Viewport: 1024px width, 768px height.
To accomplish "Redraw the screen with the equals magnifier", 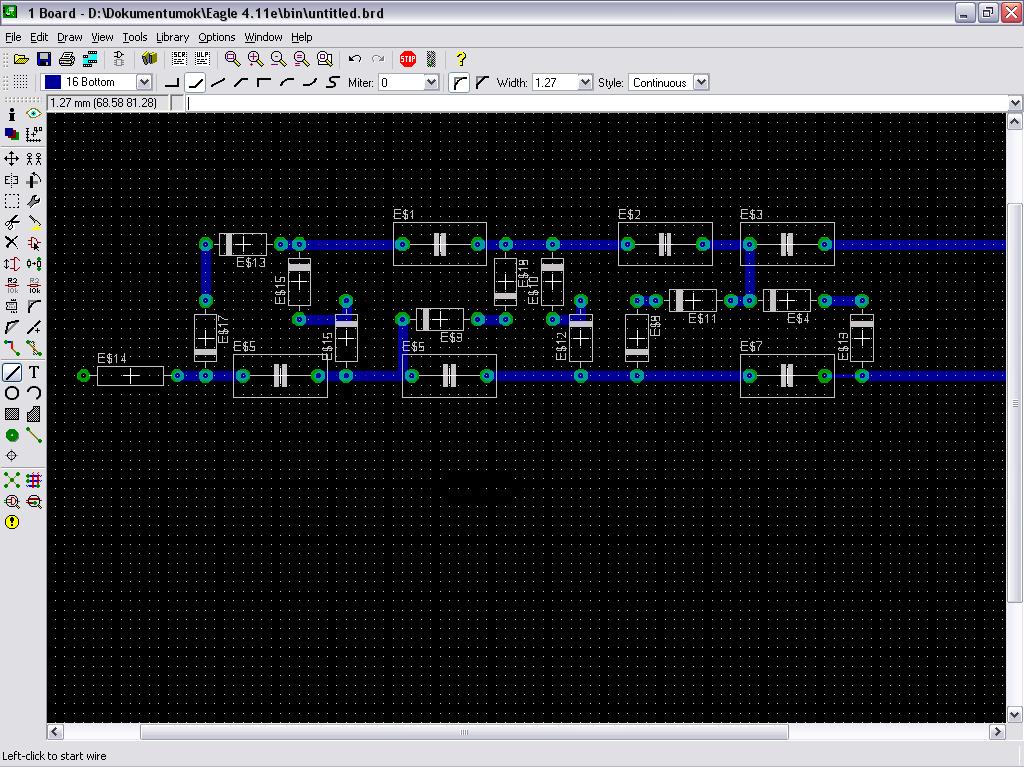I will [x=302, y=59].
